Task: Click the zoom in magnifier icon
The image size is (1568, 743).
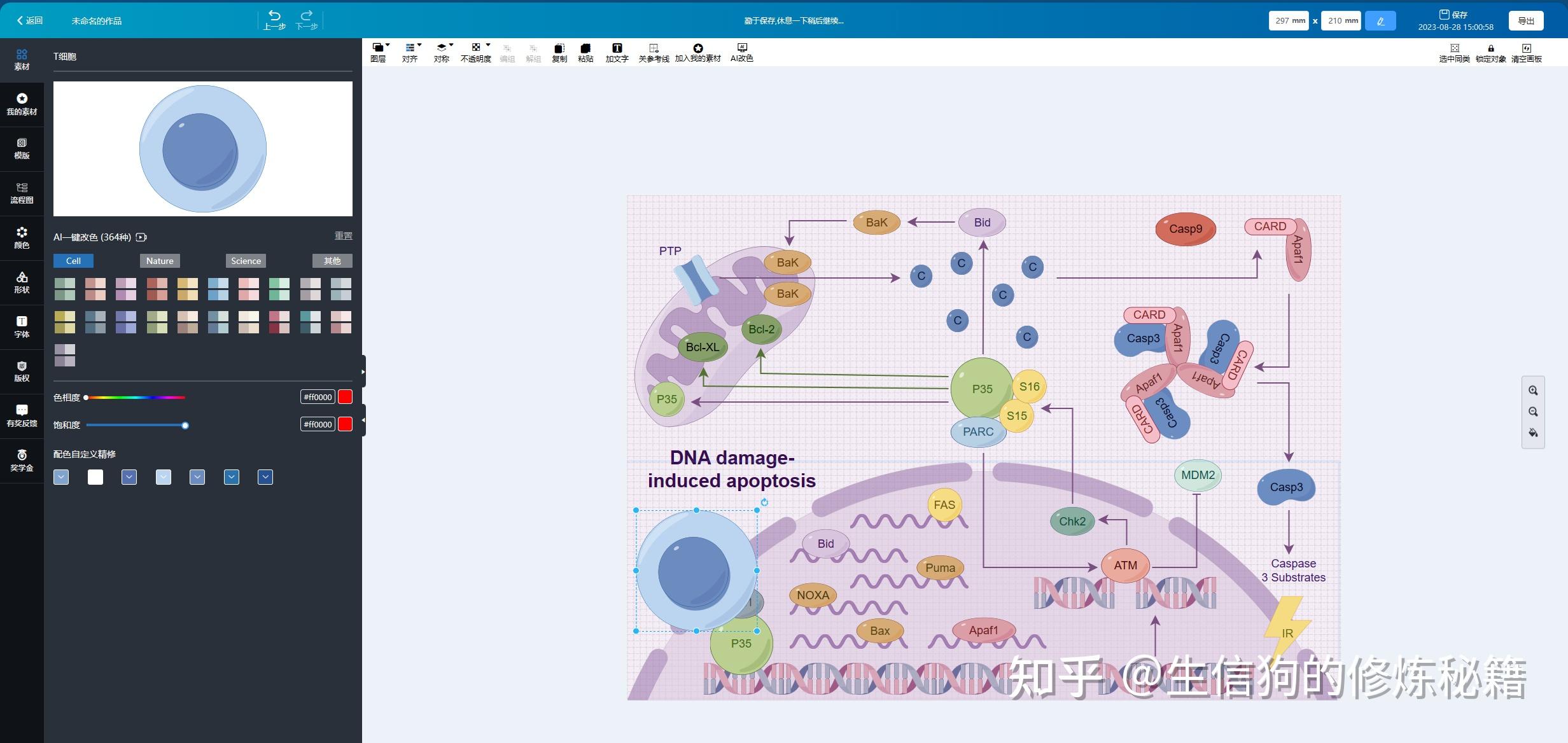Action: coord(1533,391)
